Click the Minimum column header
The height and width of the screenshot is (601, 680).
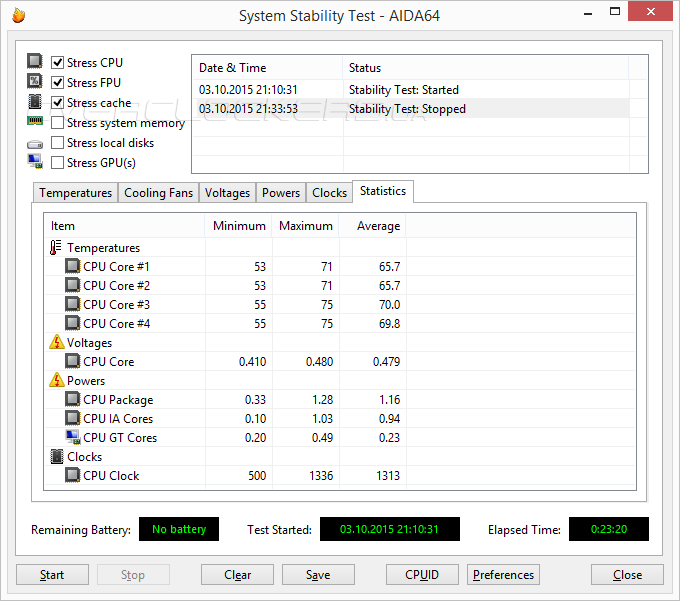pyautogui.click(x=239, y=226)
